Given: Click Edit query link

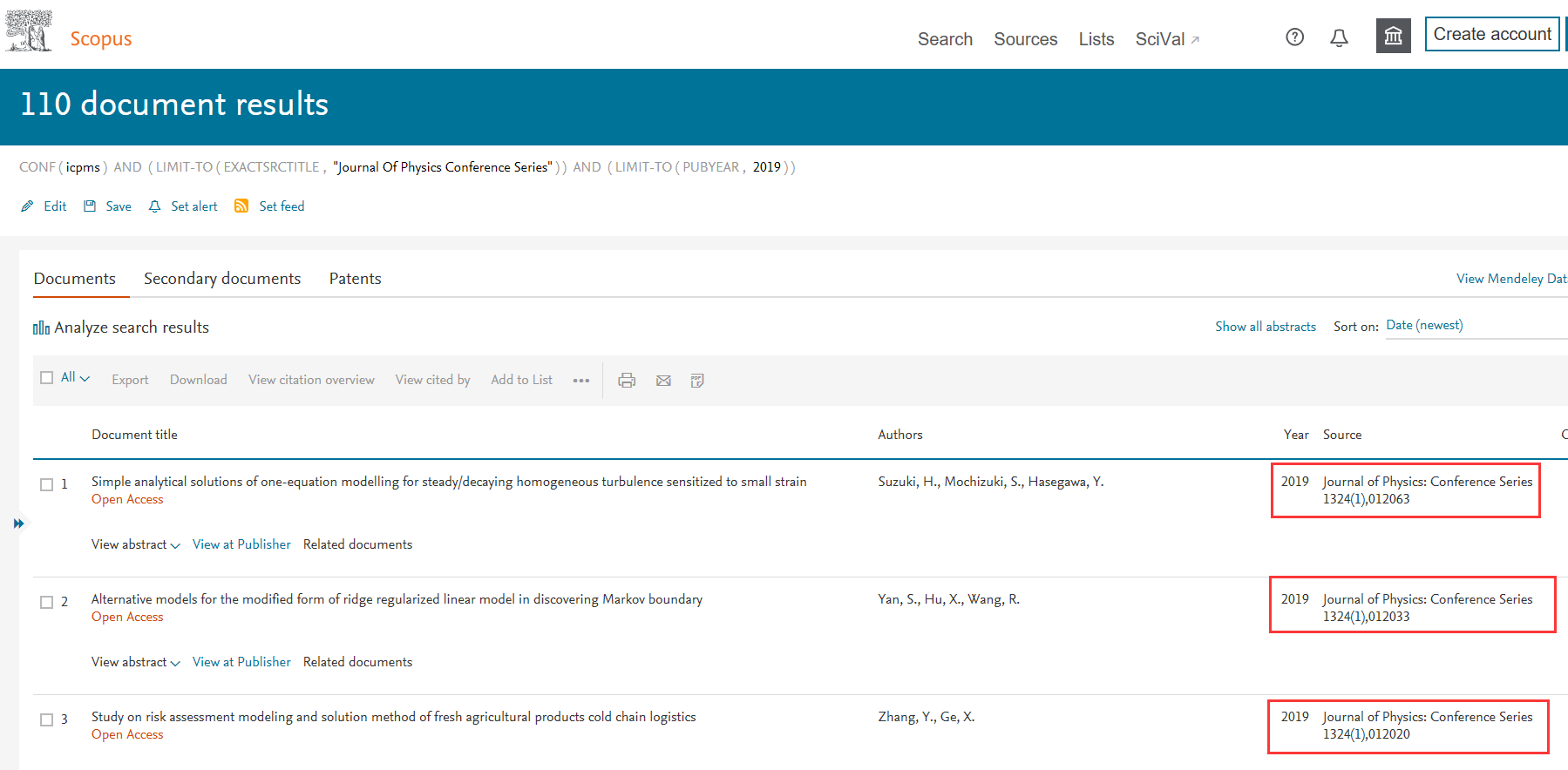Looking at the screenshot, I should point(55,206).
